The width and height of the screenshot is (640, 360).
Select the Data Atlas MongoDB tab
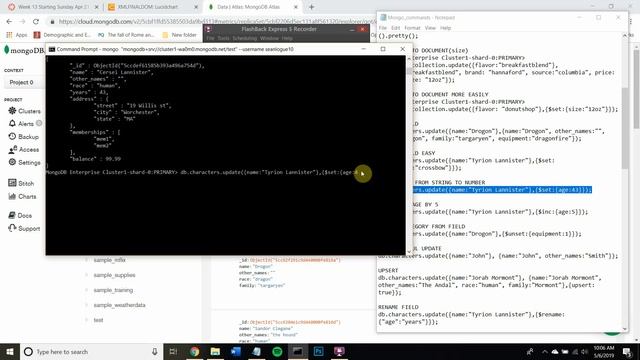click(252, 7)
